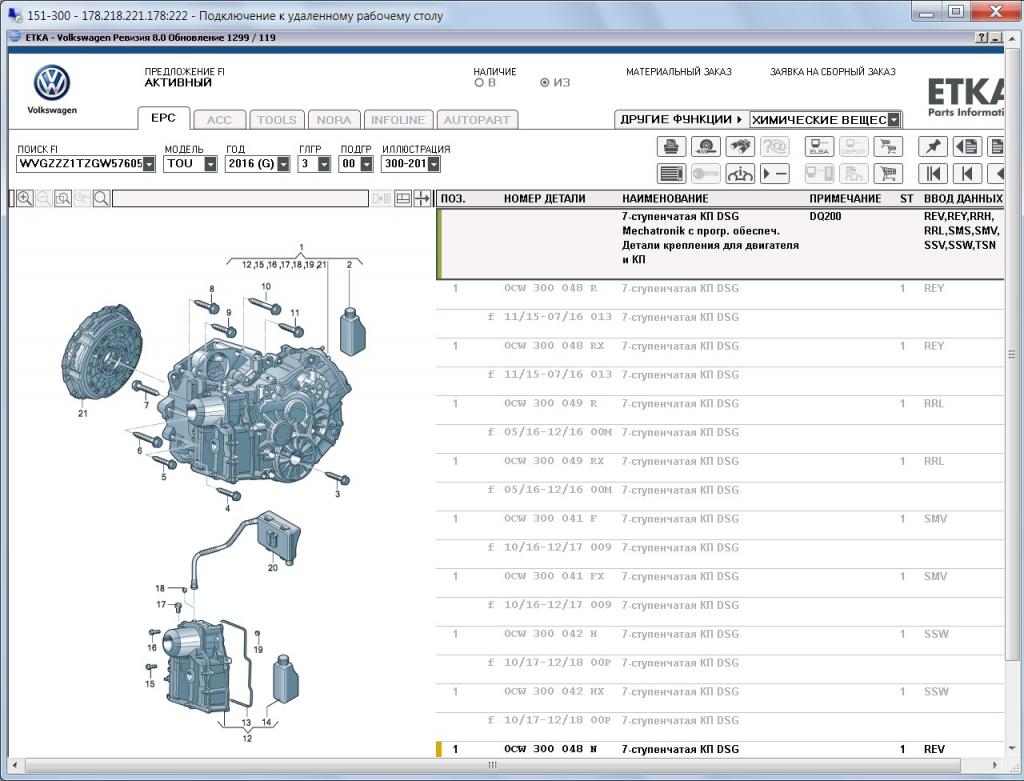
Task: Click callout number 2 above oil bottle
Action: pos(349,264)
